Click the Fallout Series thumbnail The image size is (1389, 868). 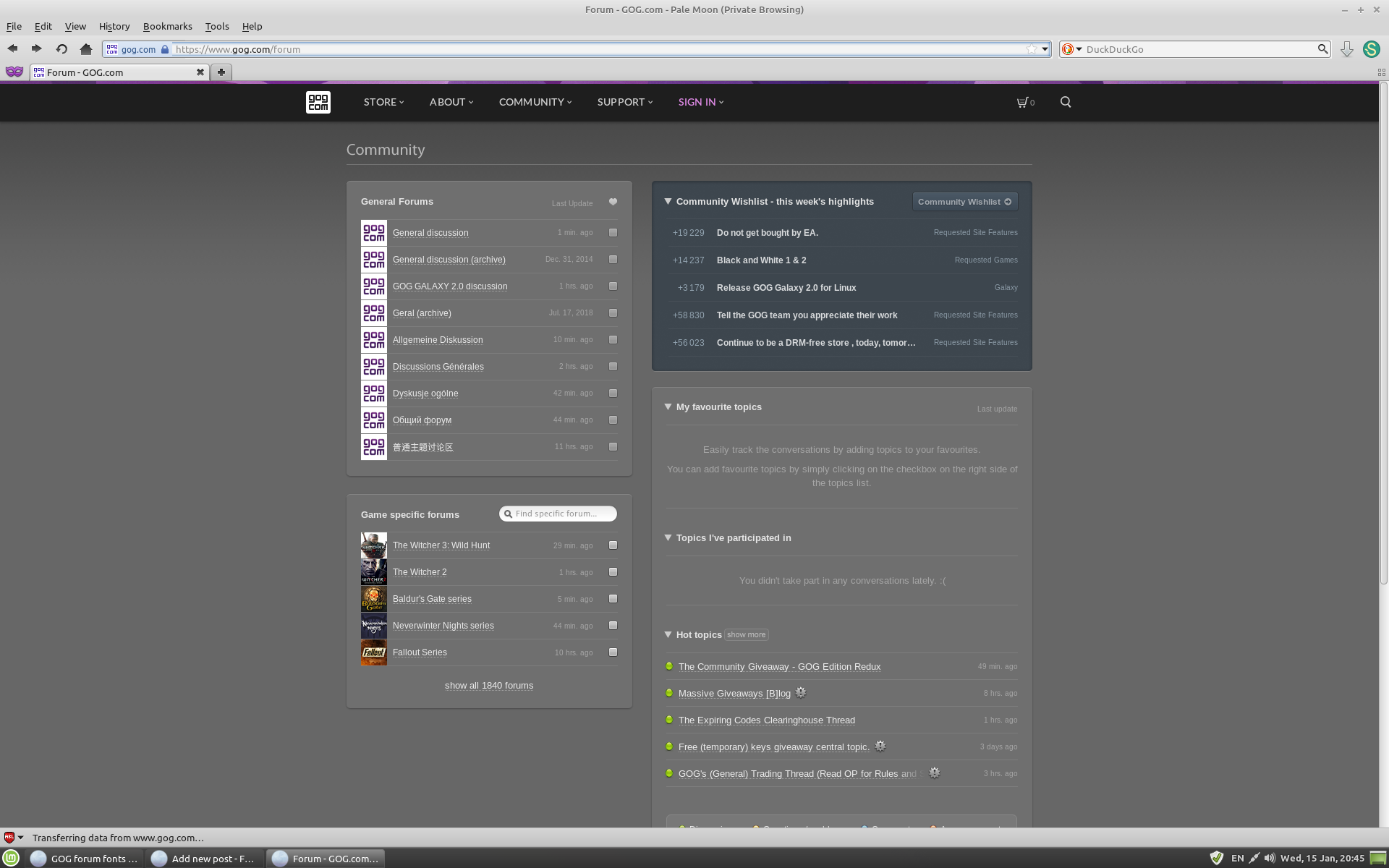pos(374,652)
